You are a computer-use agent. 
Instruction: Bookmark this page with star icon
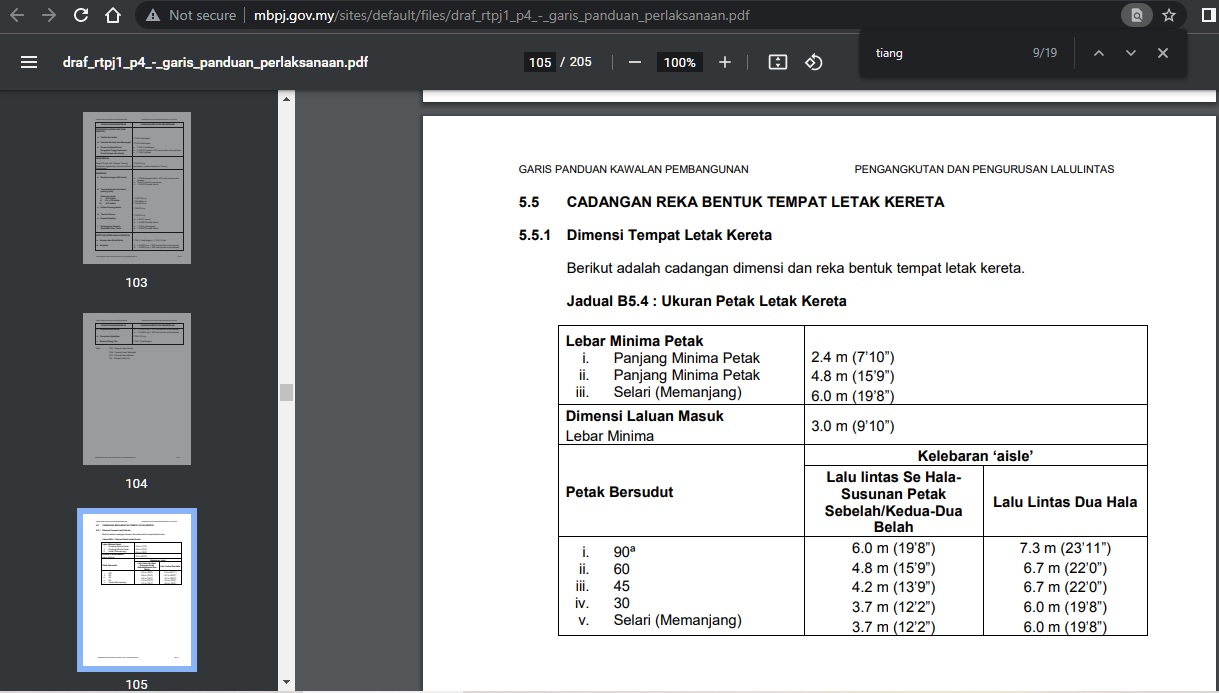pyautogui.click(x=1168, y=15)
